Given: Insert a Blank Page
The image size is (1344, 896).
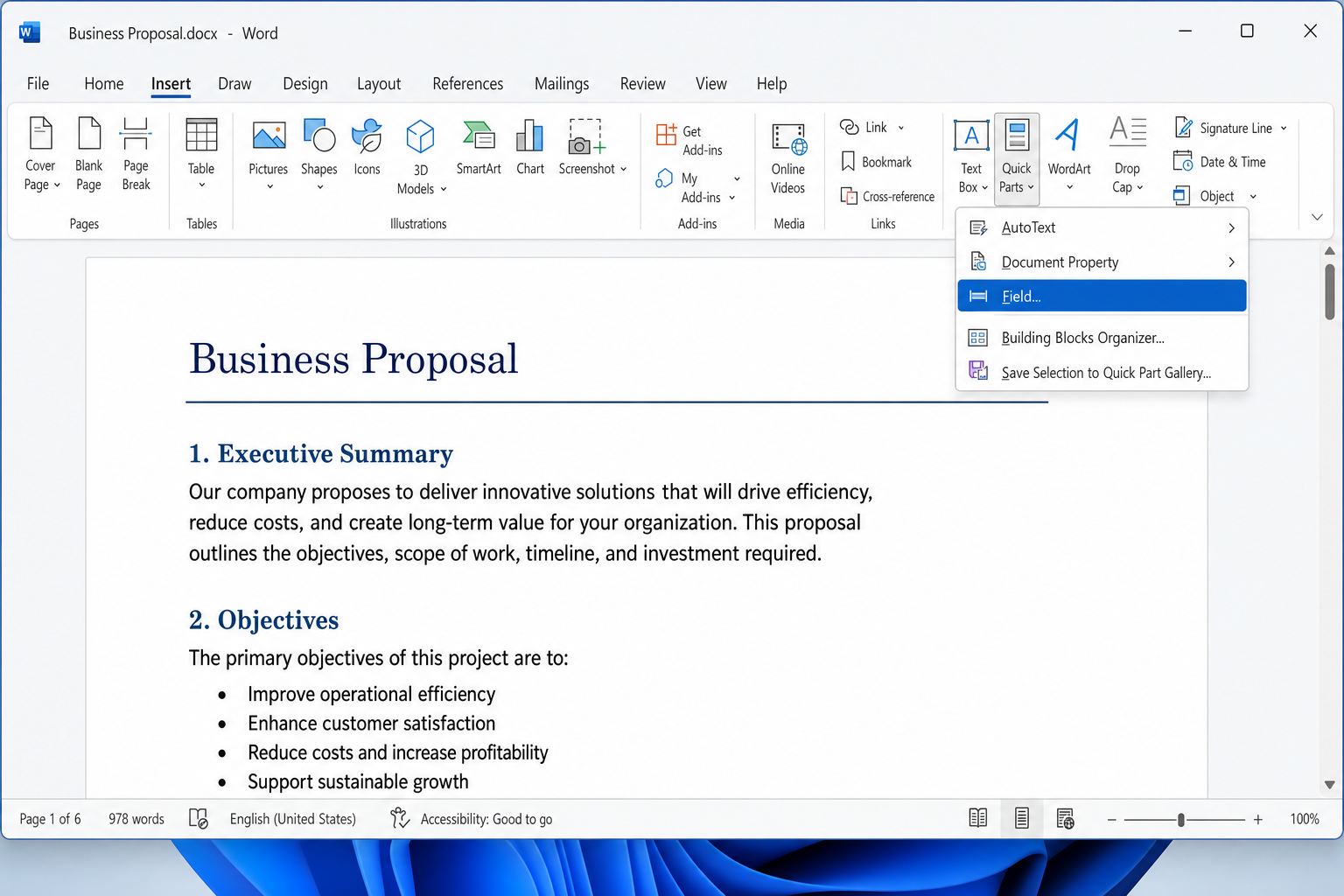Looking at the screenshot, I should 88,154.
